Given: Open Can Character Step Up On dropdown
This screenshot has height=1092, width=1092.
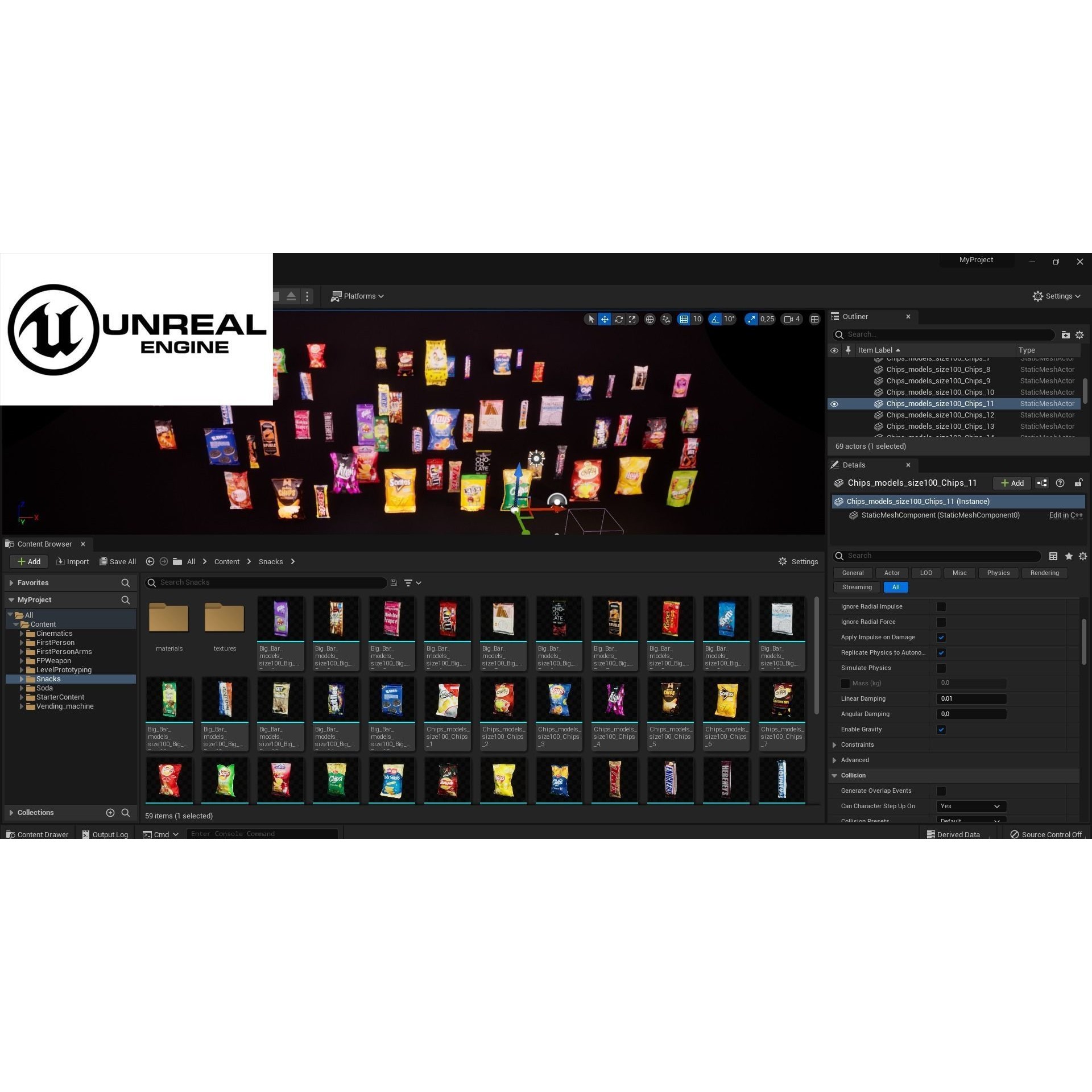Looking at the screenshot, I should tap(971, 806).
